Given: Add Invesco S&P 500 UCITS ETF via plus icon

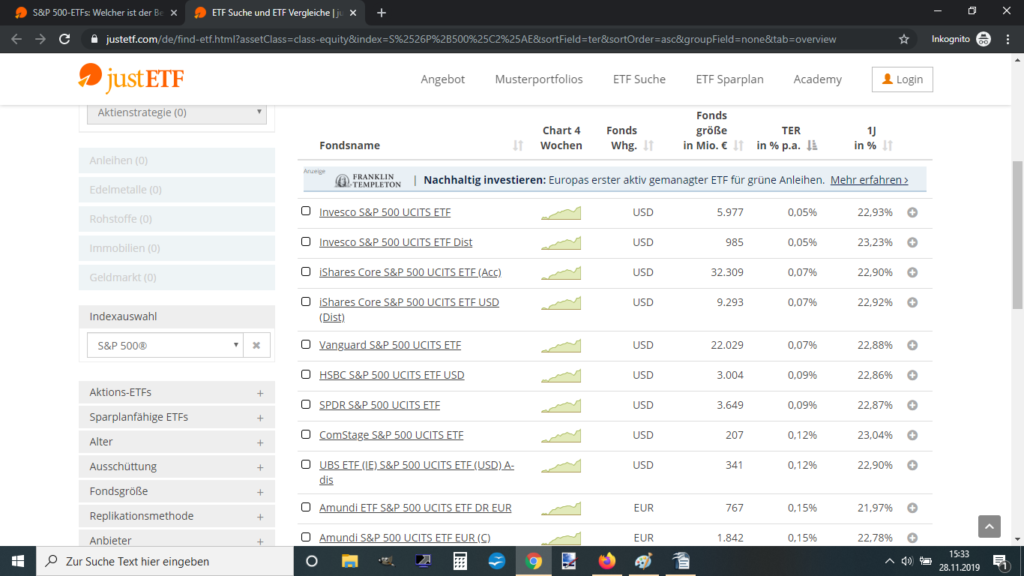Looking at the screenshot, I should (x=912, y=212).
